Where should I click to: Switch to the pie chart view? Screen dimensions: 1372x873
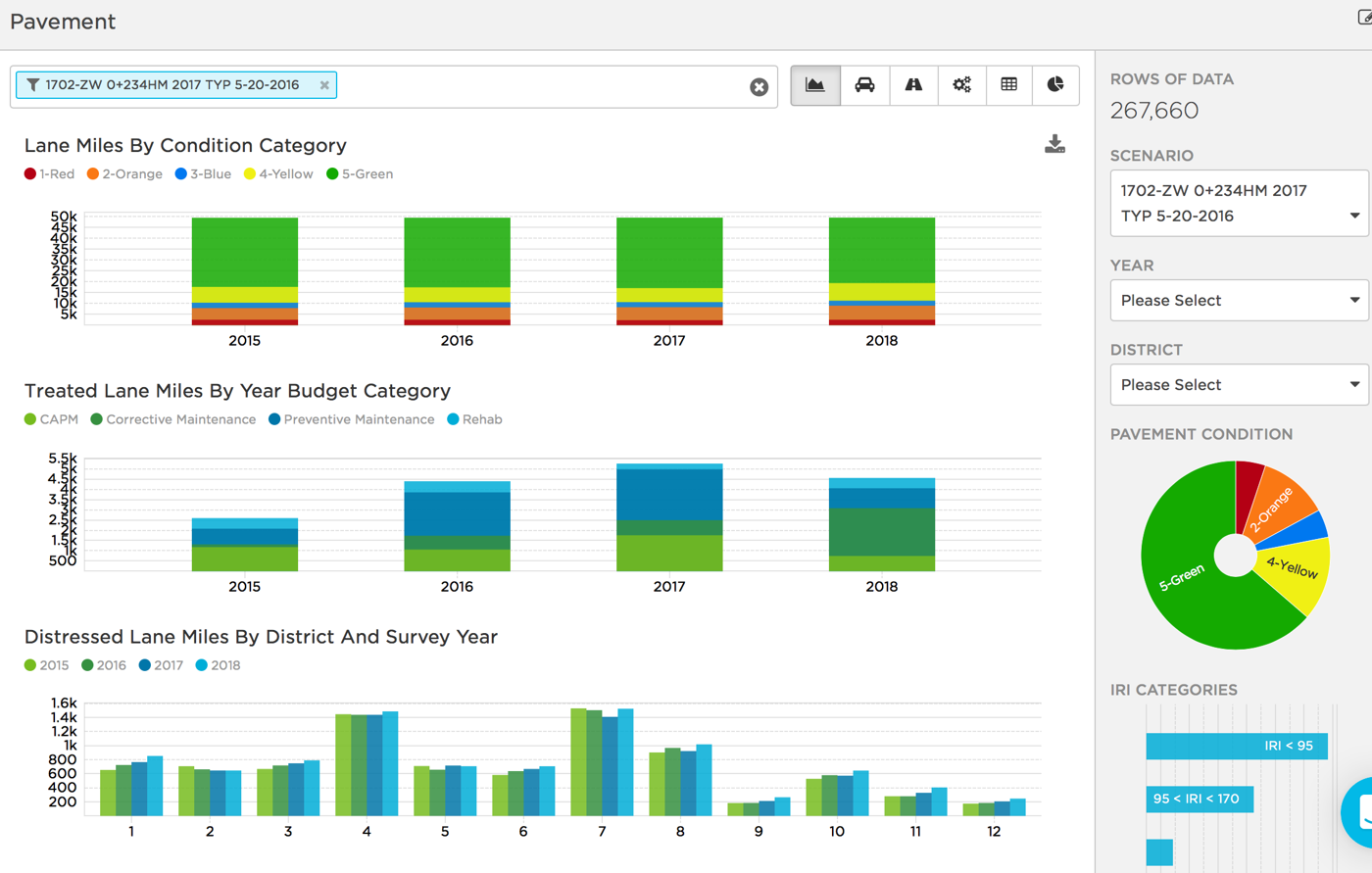click(x=1054, y=85)
